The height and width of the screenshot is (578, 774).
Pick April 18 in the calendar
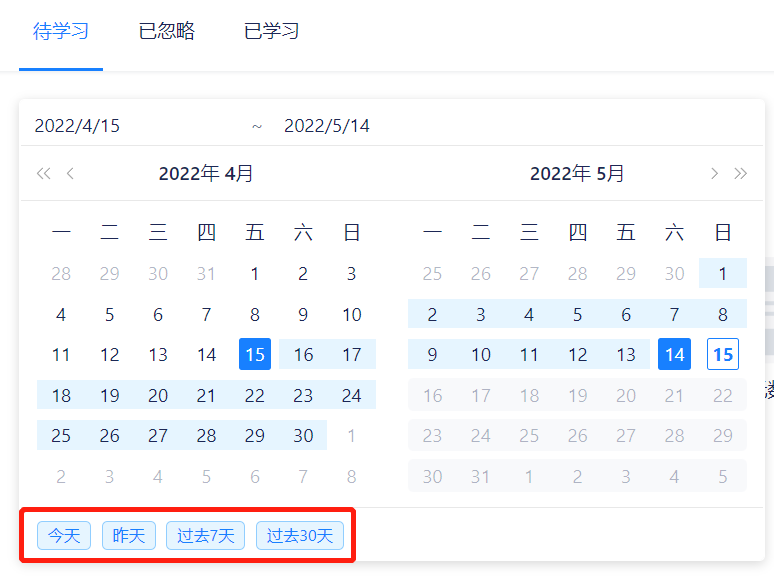point(61,395)
